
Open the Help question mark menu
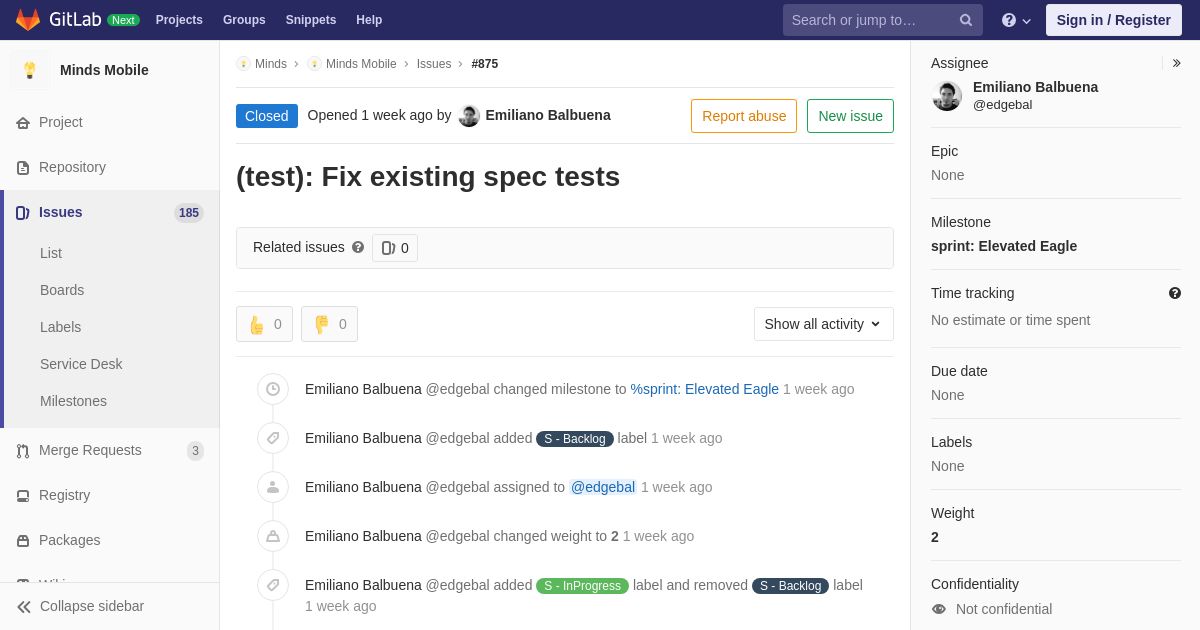(1016, 20)
